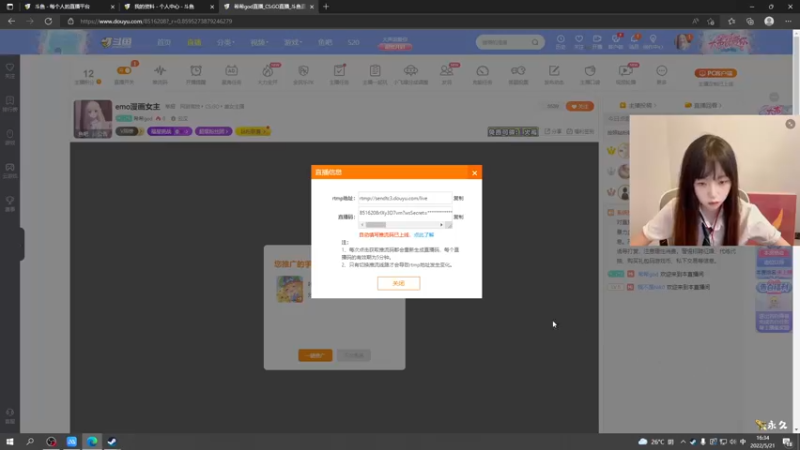
Task: Click the magnifier search icon in header
Action: 535,42
